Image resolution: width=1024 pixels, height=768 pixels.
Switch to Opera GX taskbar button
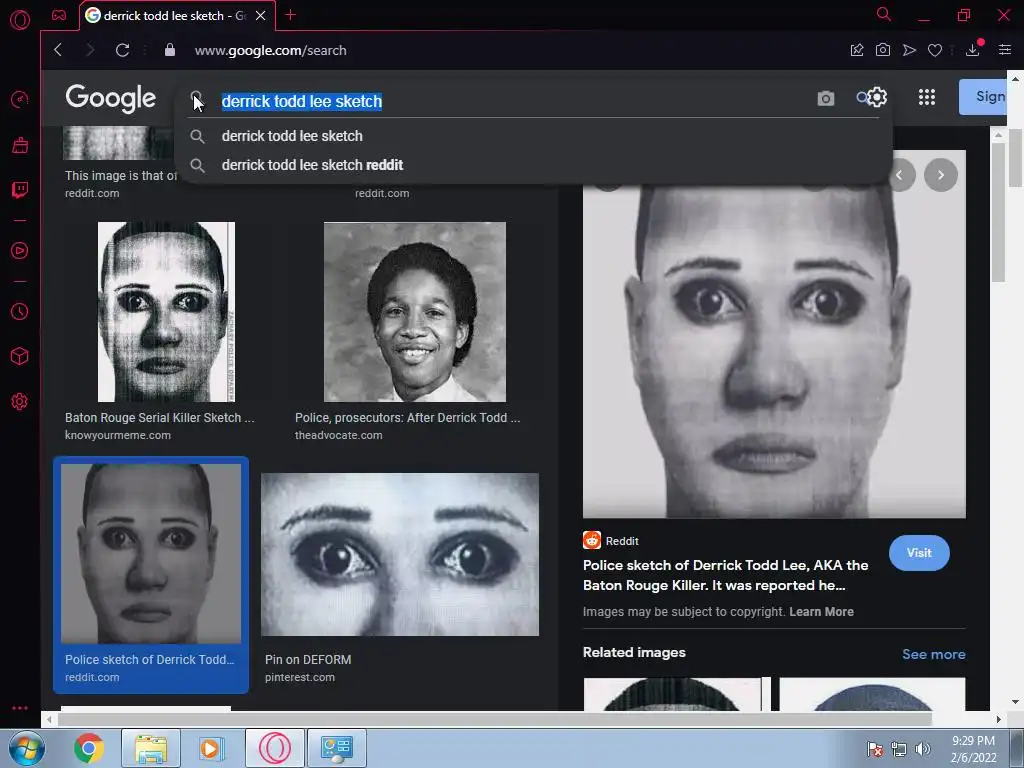point(275,748)
